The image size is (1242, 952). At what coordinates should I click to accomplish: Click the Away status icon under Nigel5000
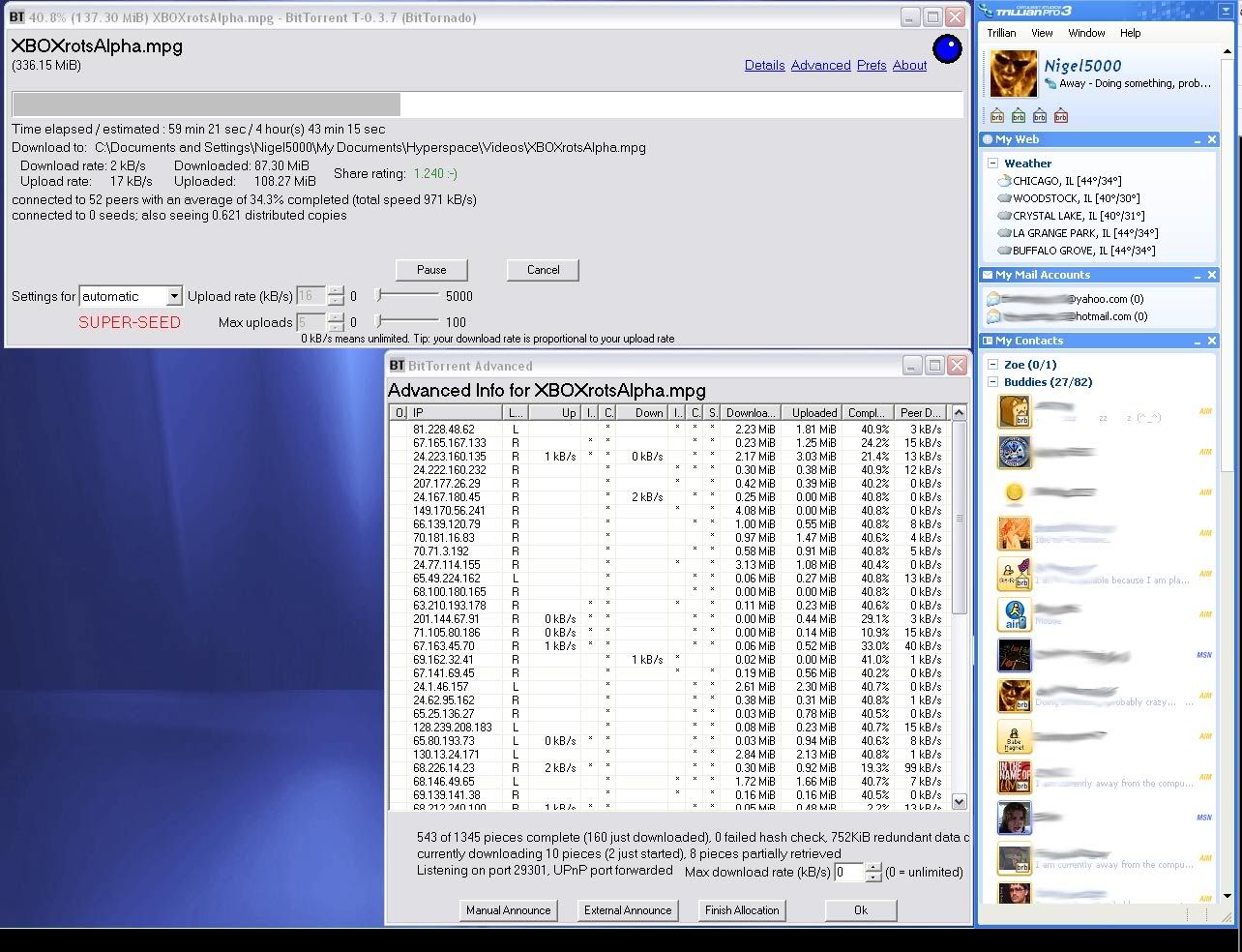1050,84
